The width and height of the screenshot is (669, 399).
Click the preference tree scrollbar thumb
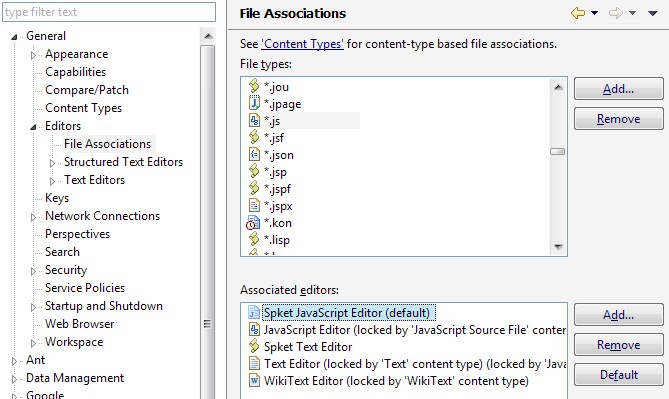click(208, 222)
